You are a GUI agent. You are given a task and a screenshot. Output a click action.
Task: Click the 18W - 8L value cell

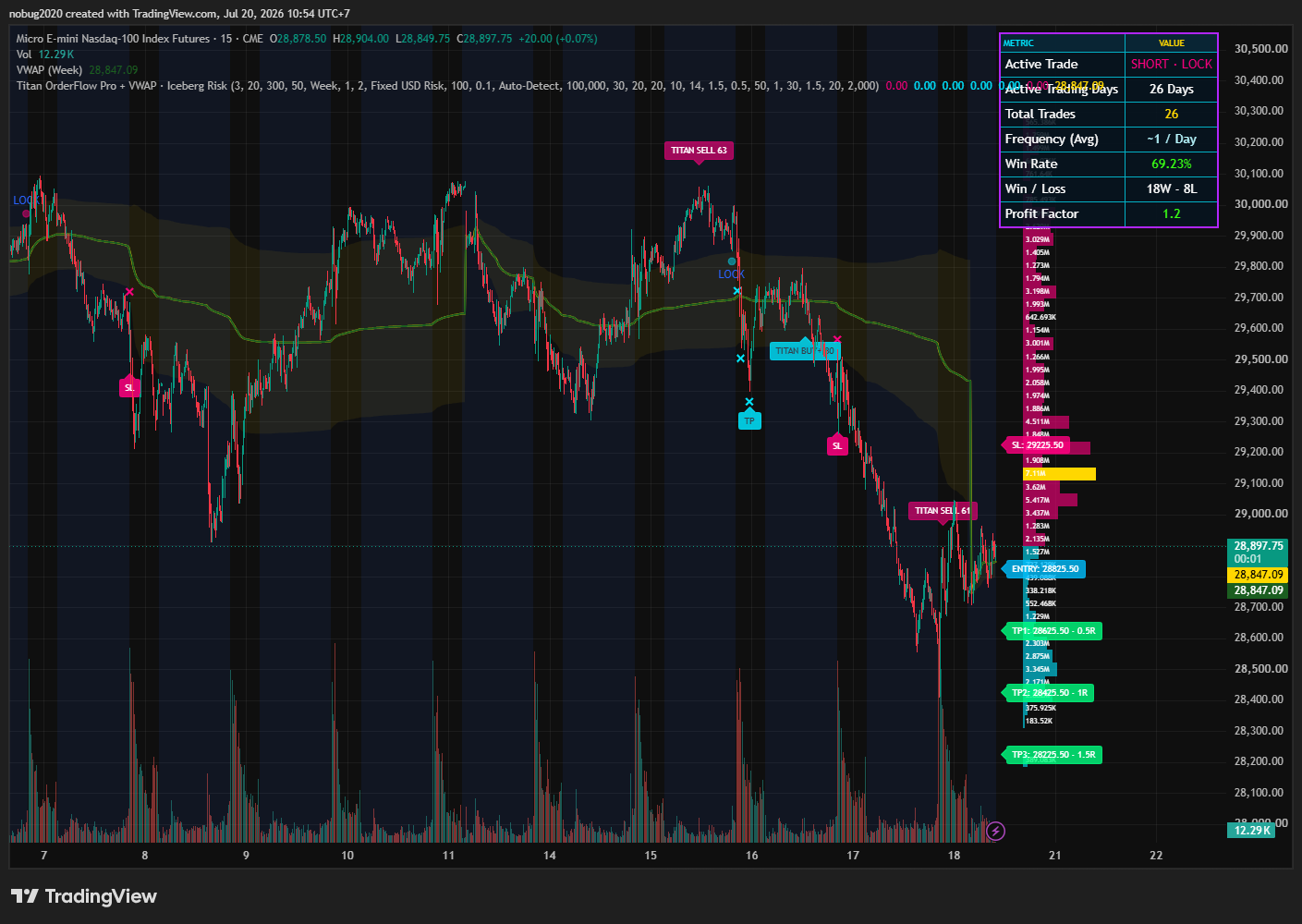click(1172, 189)
